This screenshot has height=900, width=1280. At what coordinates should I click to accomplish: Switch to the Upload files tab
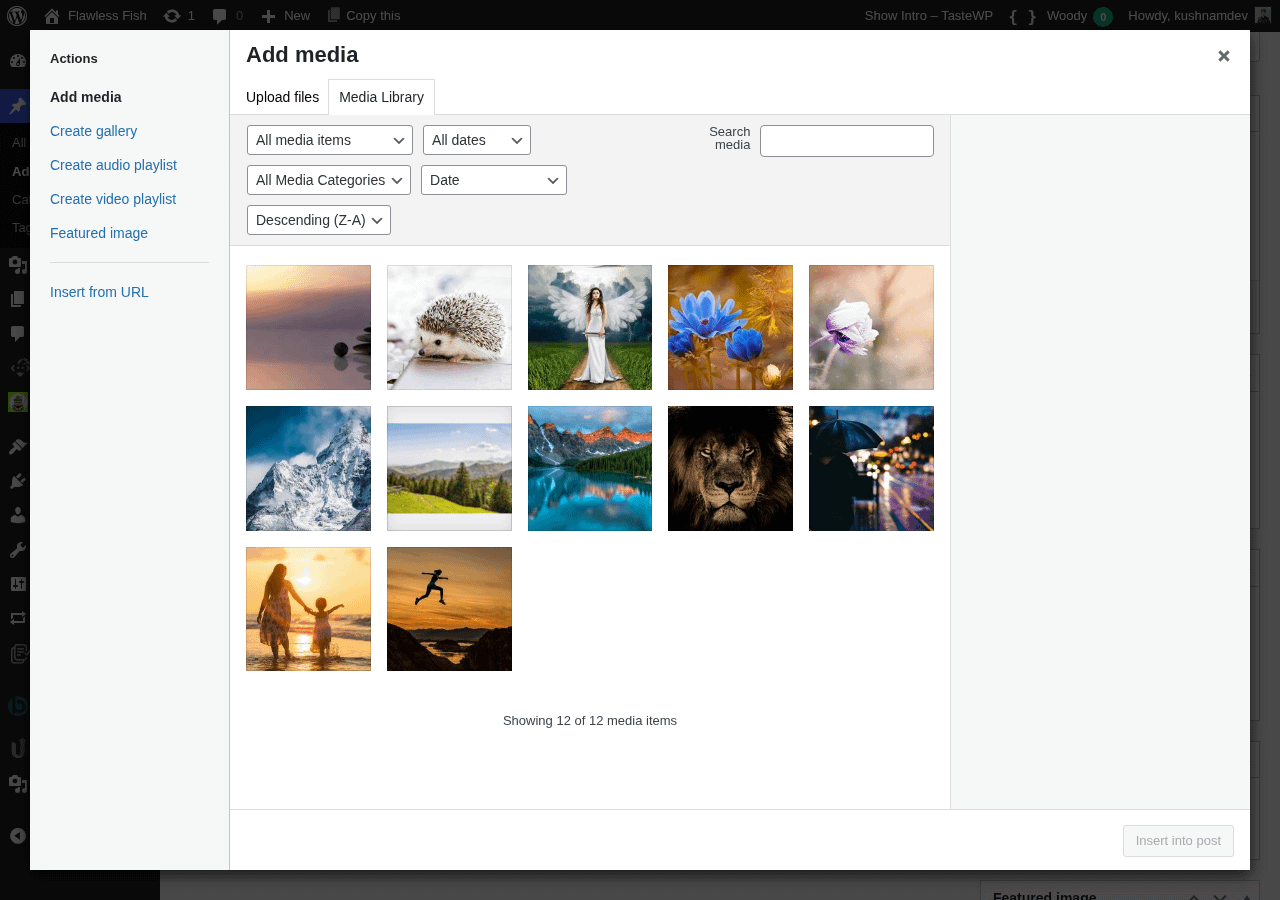tap(282, 97)
